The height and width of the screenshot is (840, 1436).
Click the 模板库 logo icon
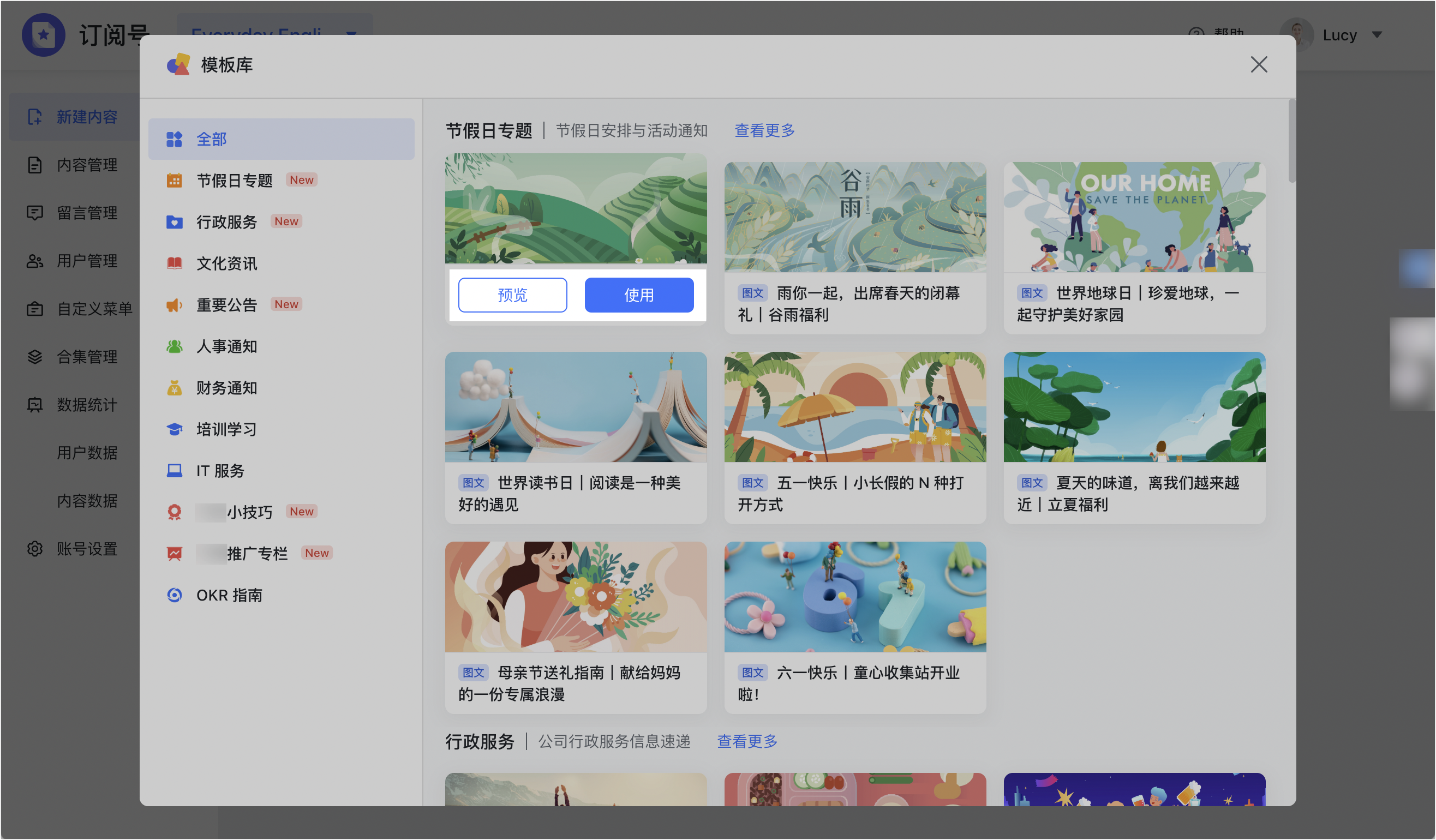(x=178, y=64)
